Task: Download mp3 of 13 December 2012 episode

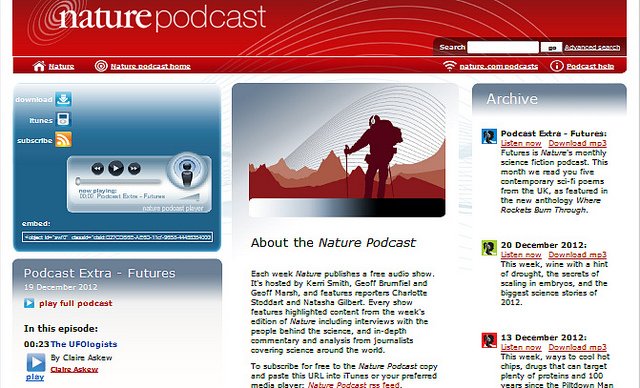Action: [578, 347]
